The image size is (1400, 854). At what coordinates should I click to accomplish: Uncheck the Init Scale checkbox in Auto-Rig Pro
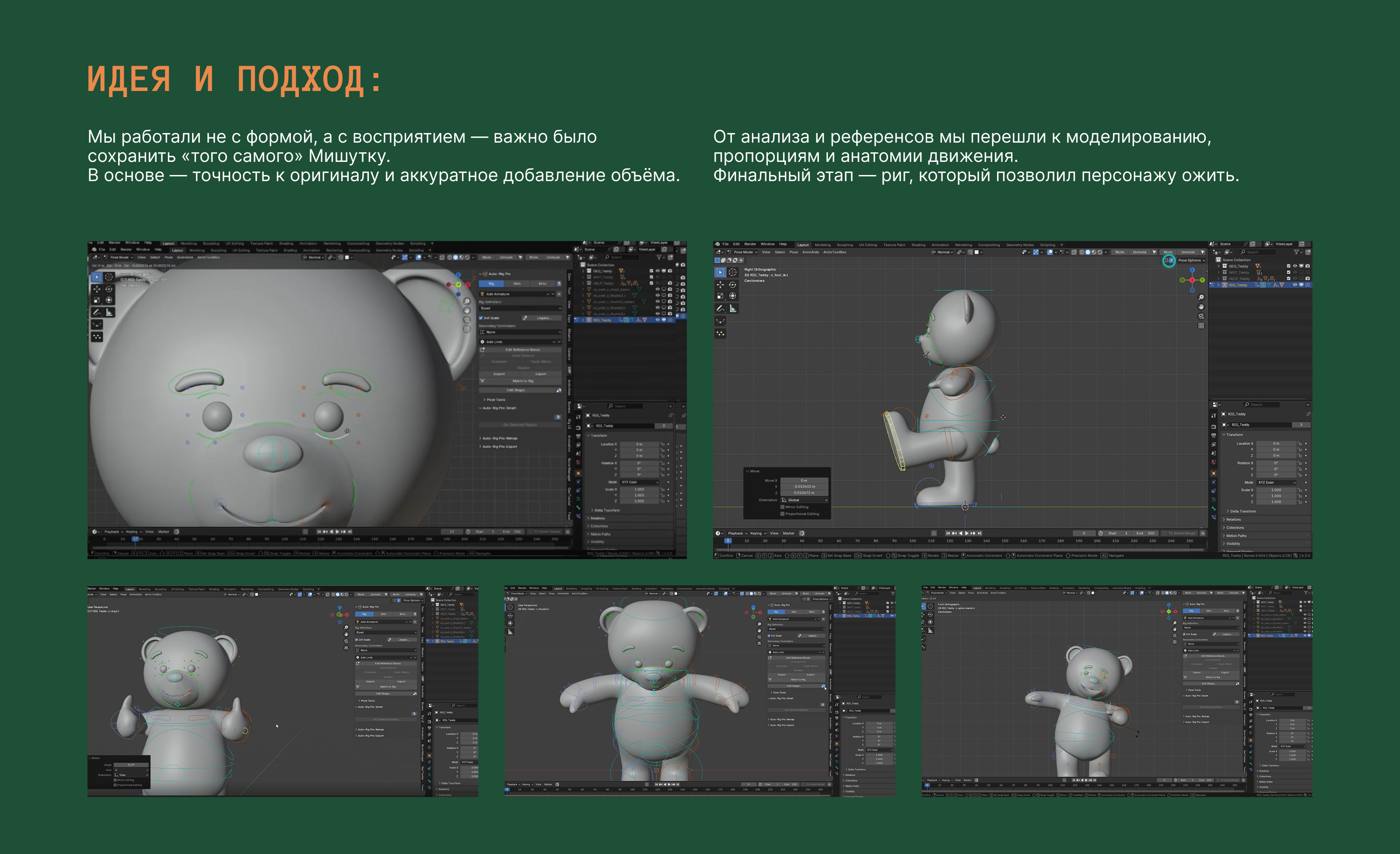(x=481, y=318)
